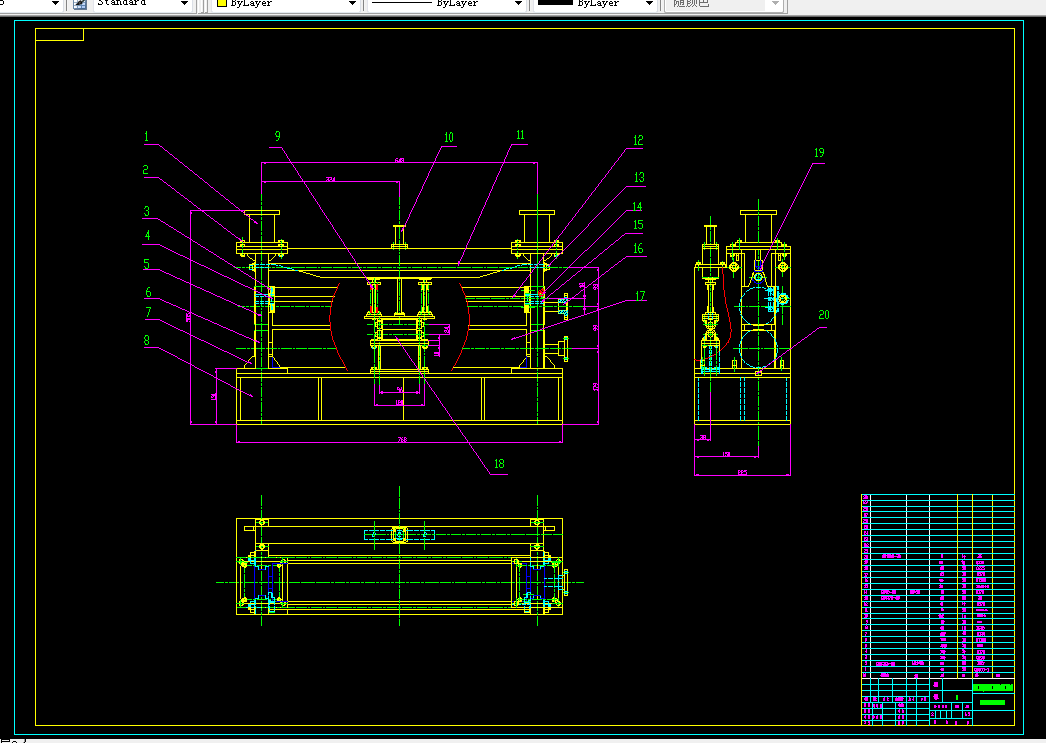1046x743 pixels.
Task: Select part label number 12
Action: tap(638, 140)
